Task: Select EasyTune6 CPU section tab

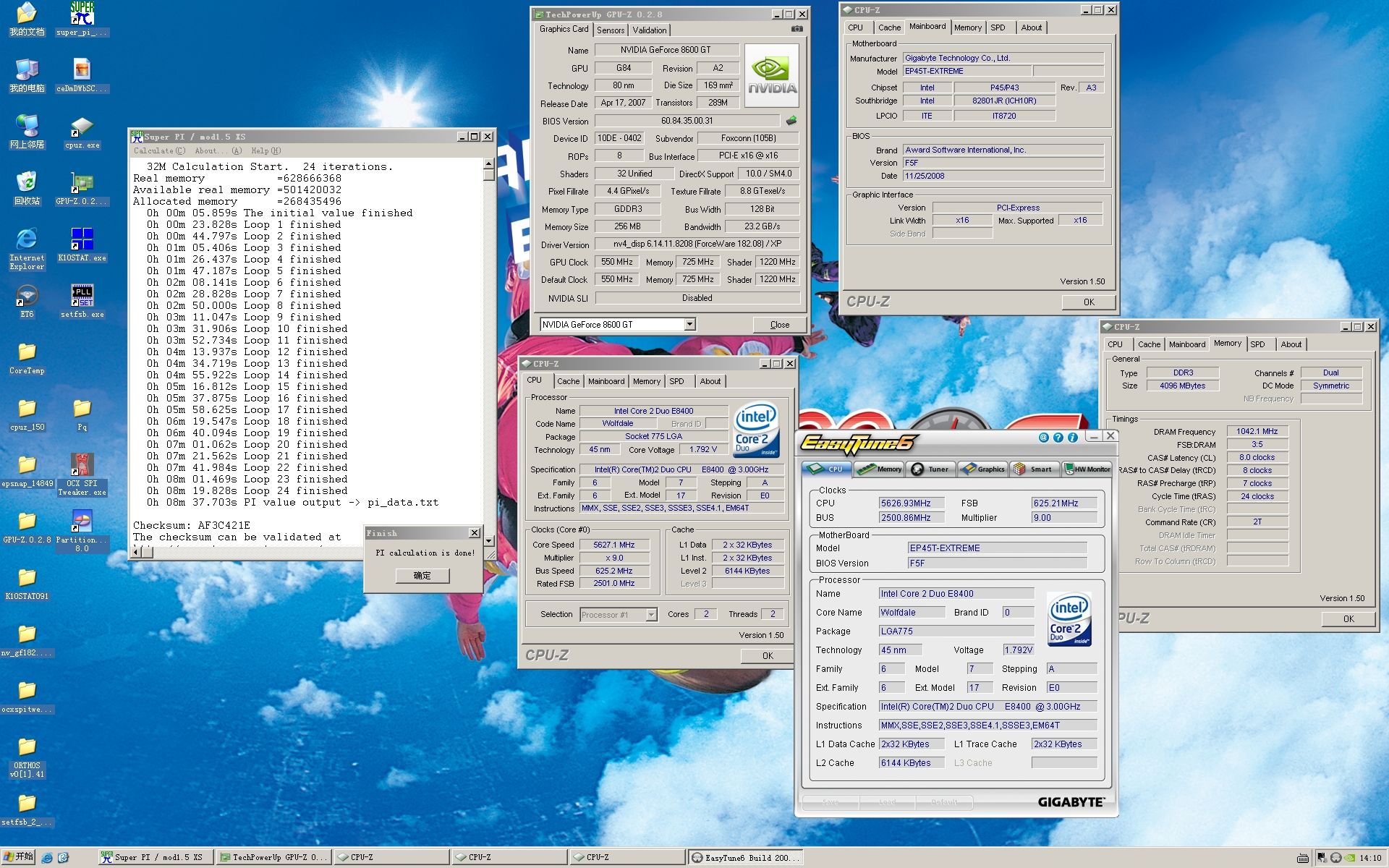Action: (x=828, y=469)
